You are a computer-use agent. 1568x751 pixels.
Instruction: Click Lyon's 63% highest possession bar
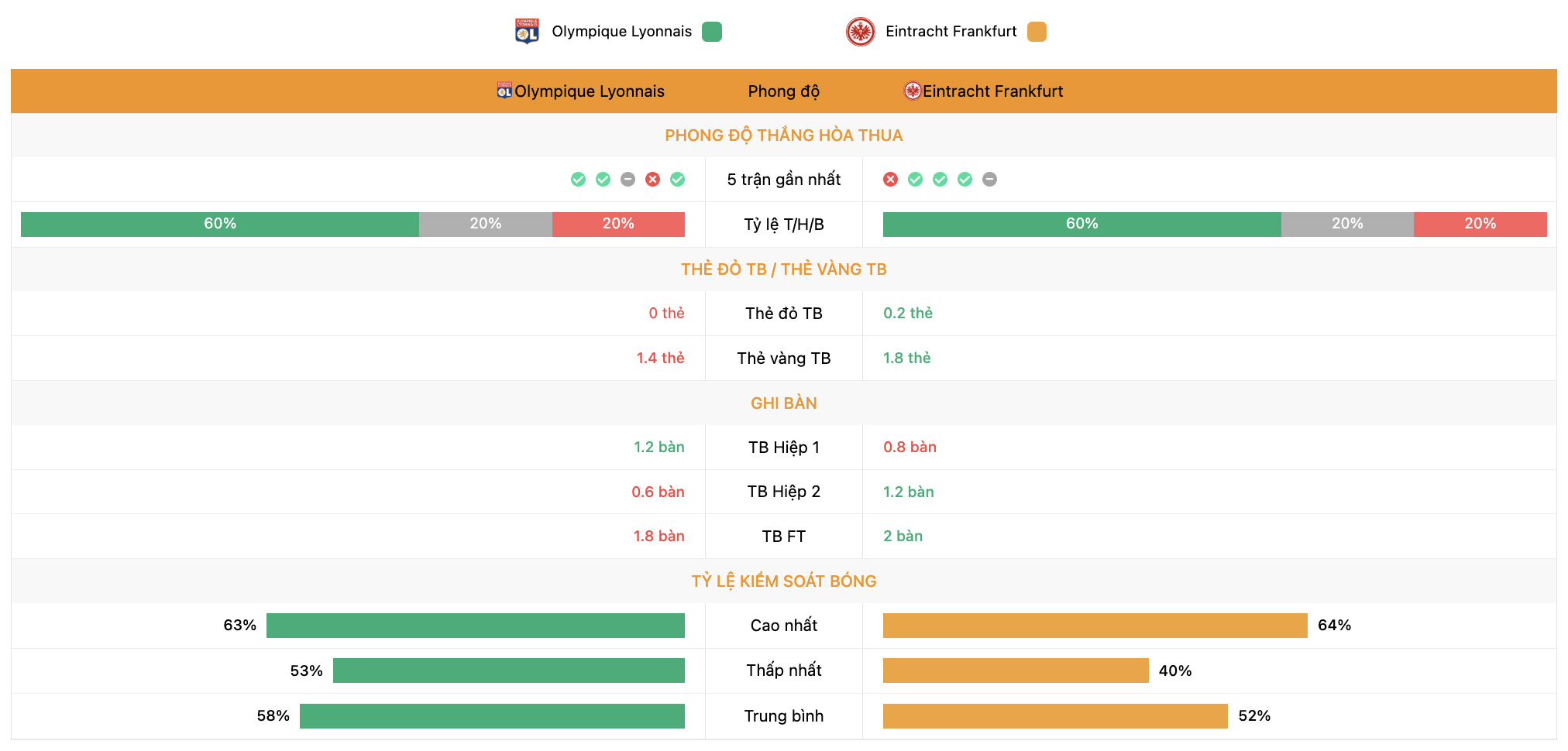tap(476, 626)
